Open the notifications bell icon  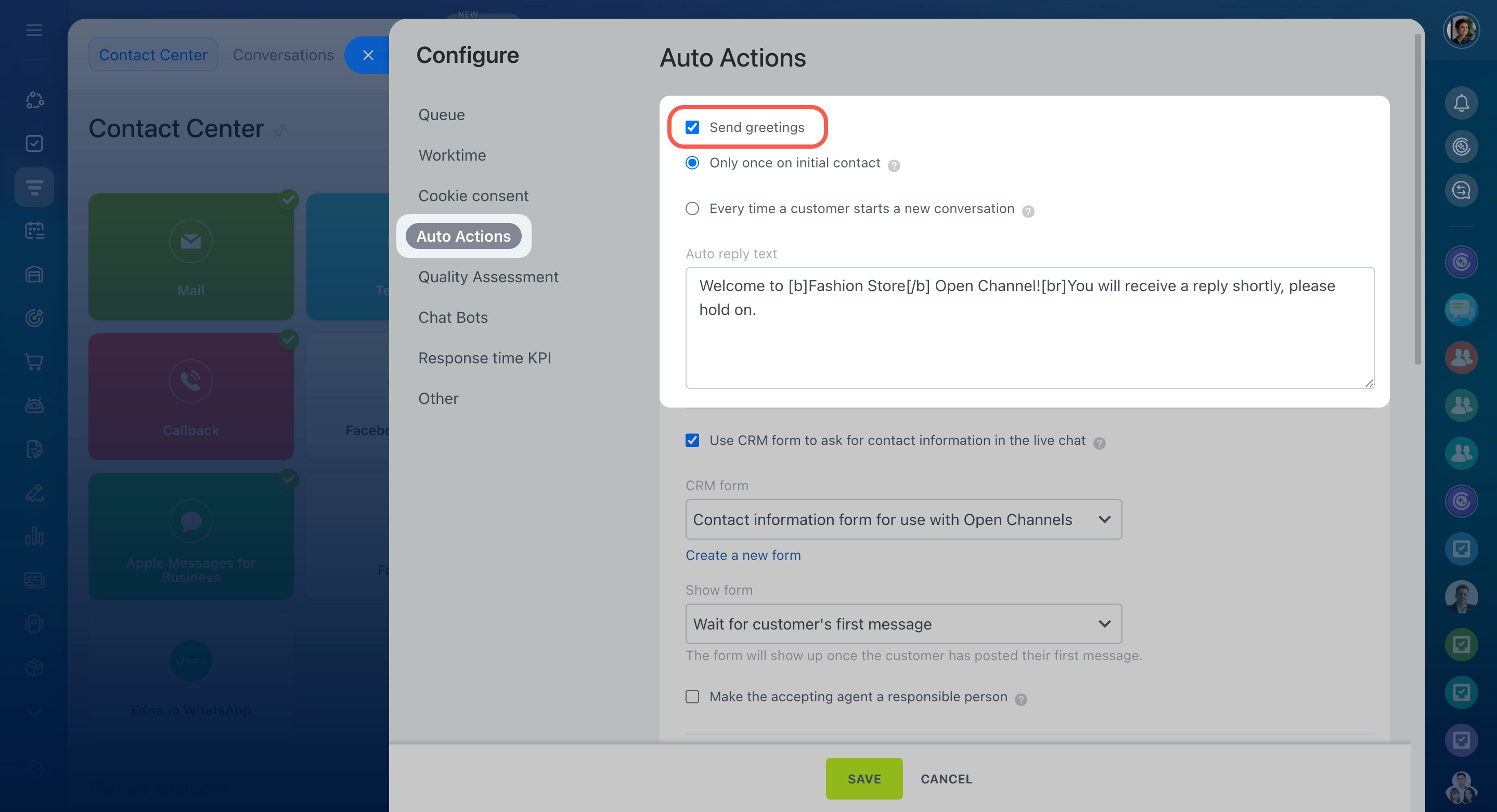tap(1461, 103)
